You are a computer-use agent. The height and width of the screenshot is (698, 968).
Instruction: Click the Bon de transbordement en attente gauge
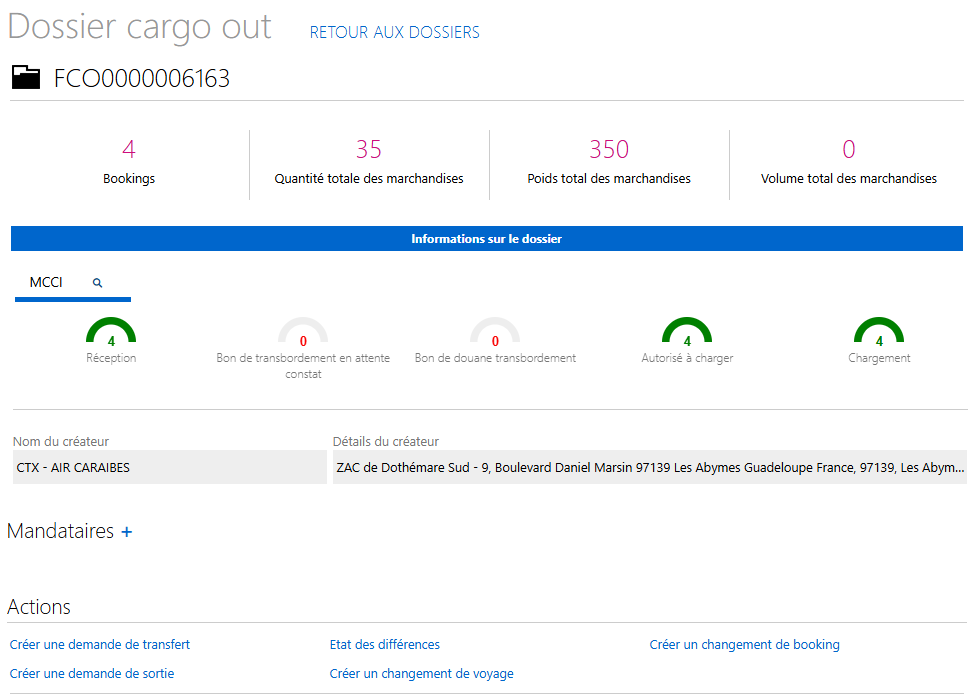(303, 333)
